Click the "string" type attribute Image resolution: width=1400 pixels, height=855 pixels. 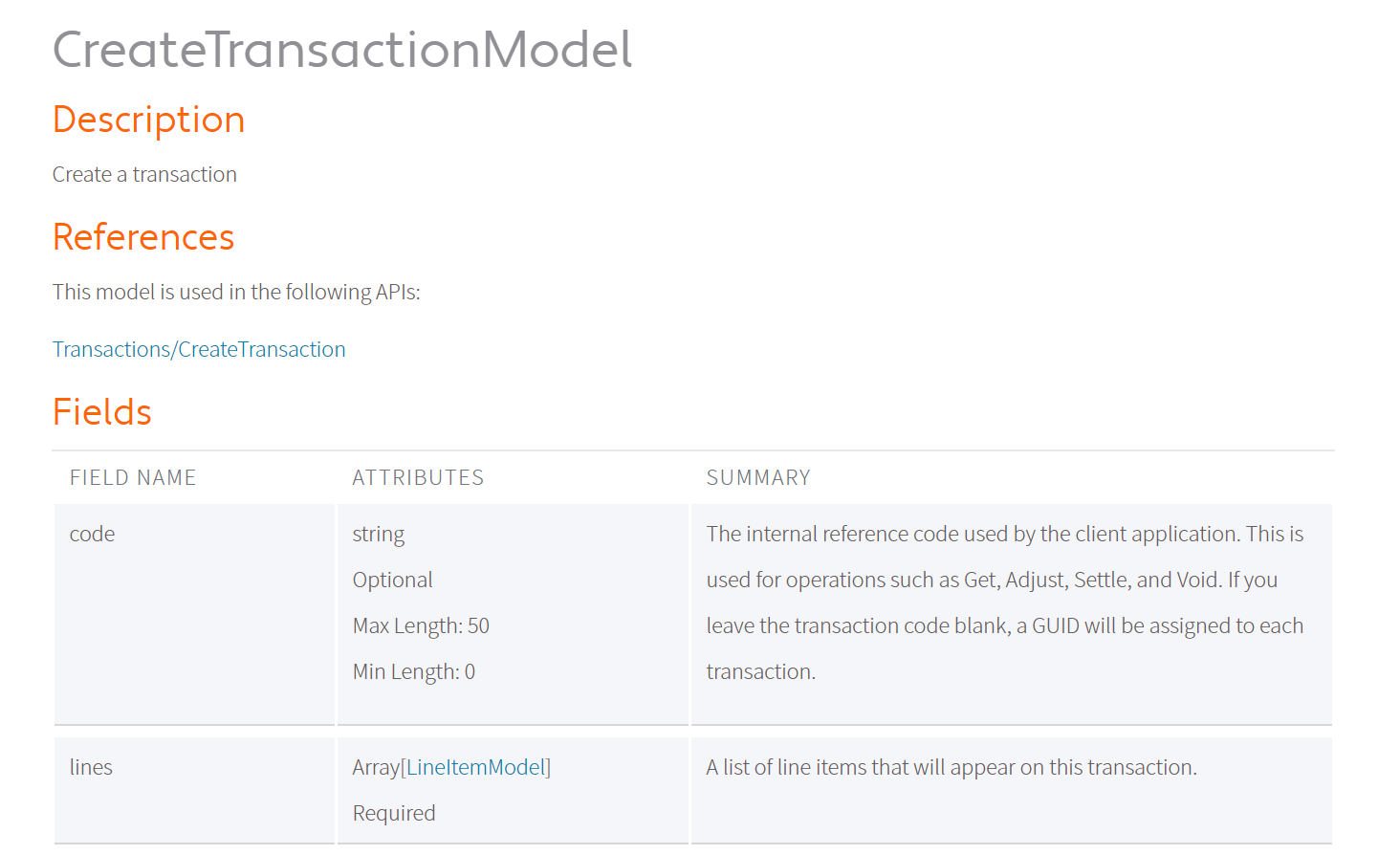(379, 535)
